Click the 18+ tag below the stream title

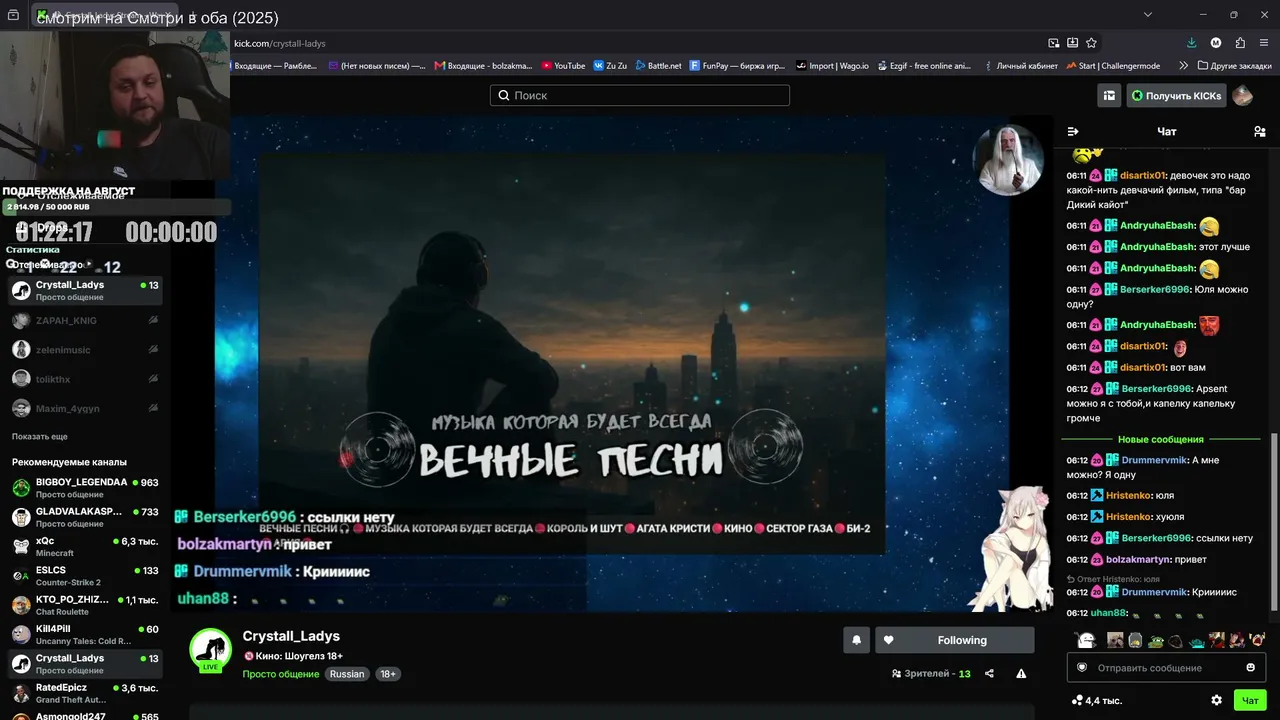tap(388, 674)
